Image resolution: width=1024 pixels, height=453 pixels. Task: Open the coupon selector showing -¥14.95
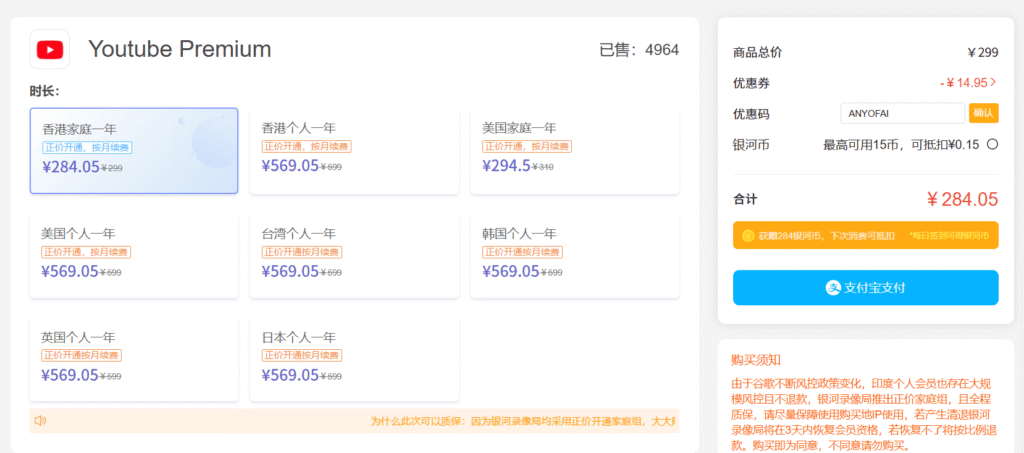pyautogui.click(x=968, y=83)
